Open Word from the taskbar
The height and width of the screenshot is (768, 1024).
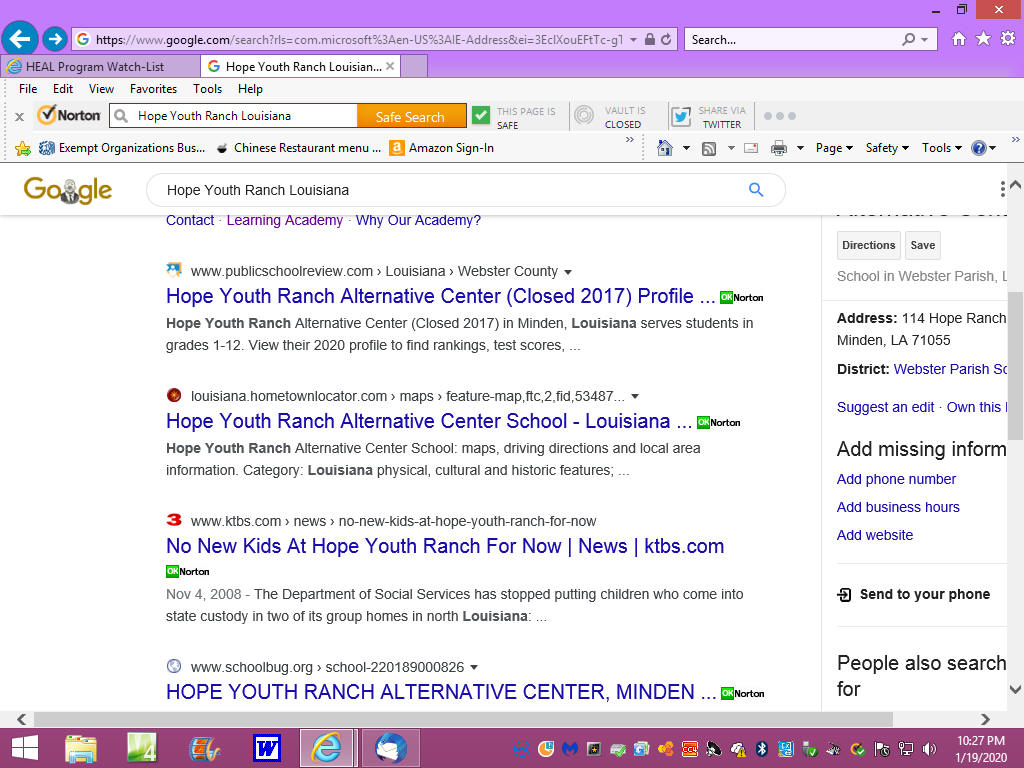267,748
